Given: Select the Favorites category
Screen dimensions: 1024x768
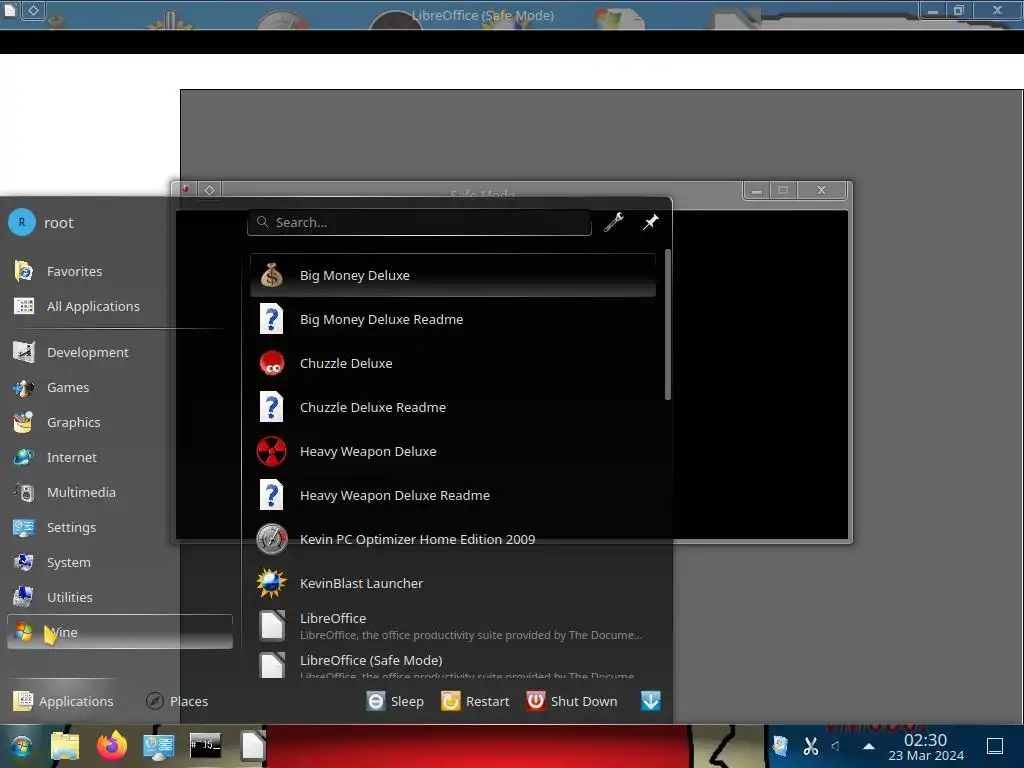Looking at the screenshot, I should click(x=120, y=271).
